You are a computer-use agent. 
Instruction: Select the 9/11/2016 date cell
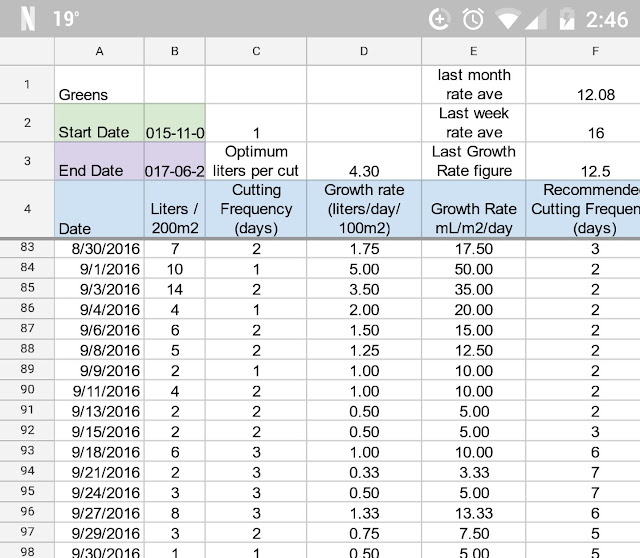[x=99, y=391]
